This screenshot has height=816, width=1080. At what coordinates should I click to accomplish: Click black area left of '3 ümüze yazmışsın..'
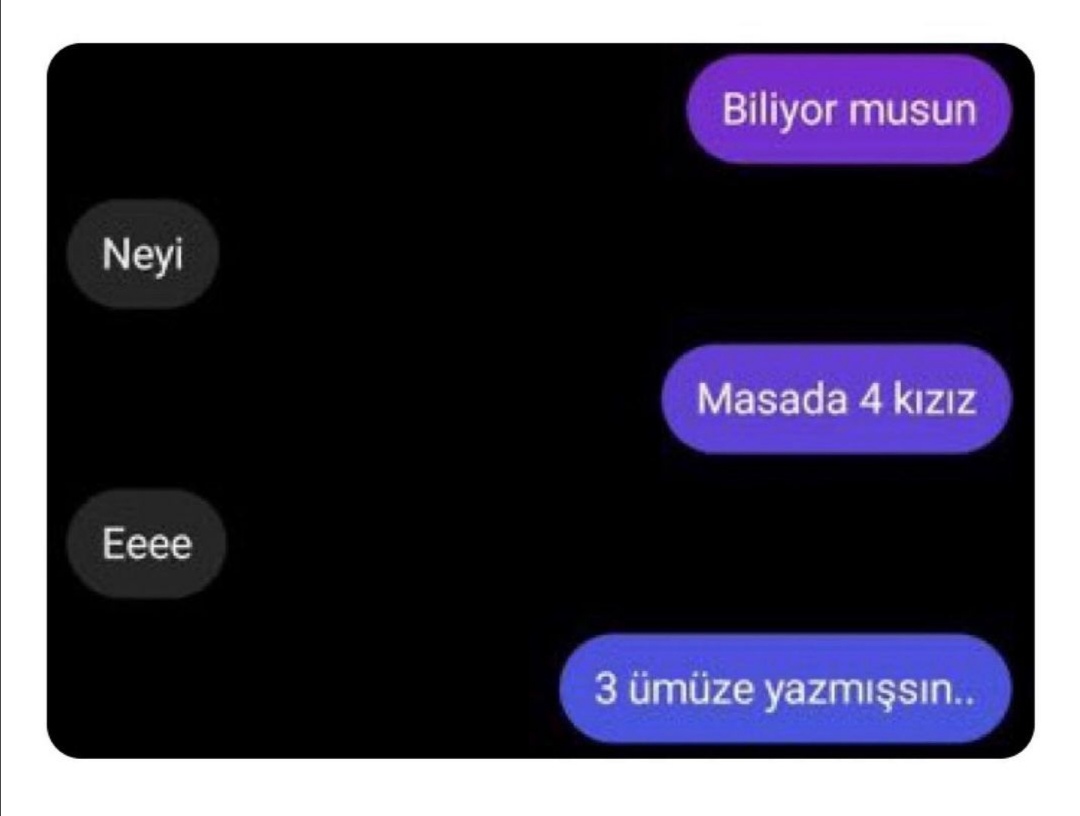(x=303, y=689)
